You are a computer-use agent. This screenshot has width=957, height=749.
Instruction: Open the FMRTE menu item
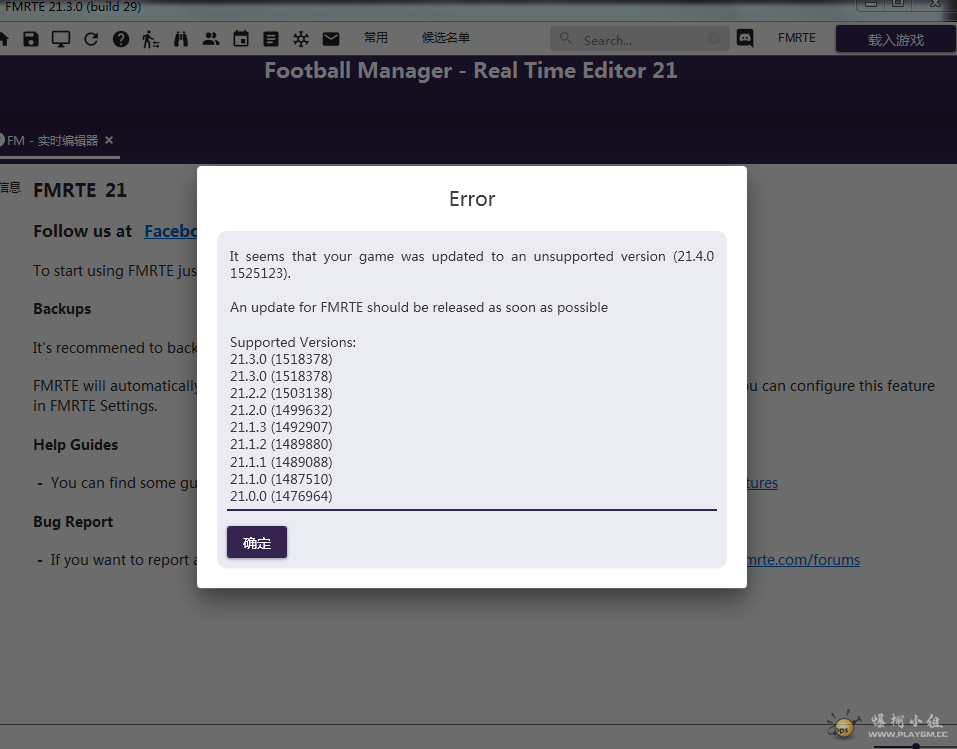pyautogui.click(x=797, y=38)
